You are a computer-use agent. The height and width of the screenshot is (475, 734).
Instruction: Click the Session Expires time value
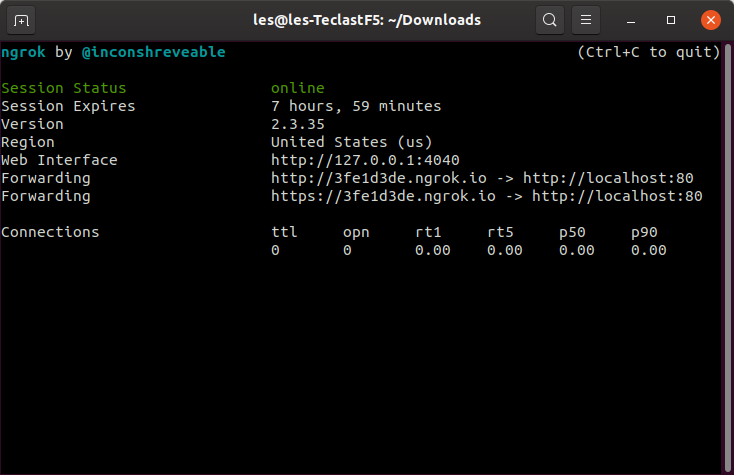(356, 106)
